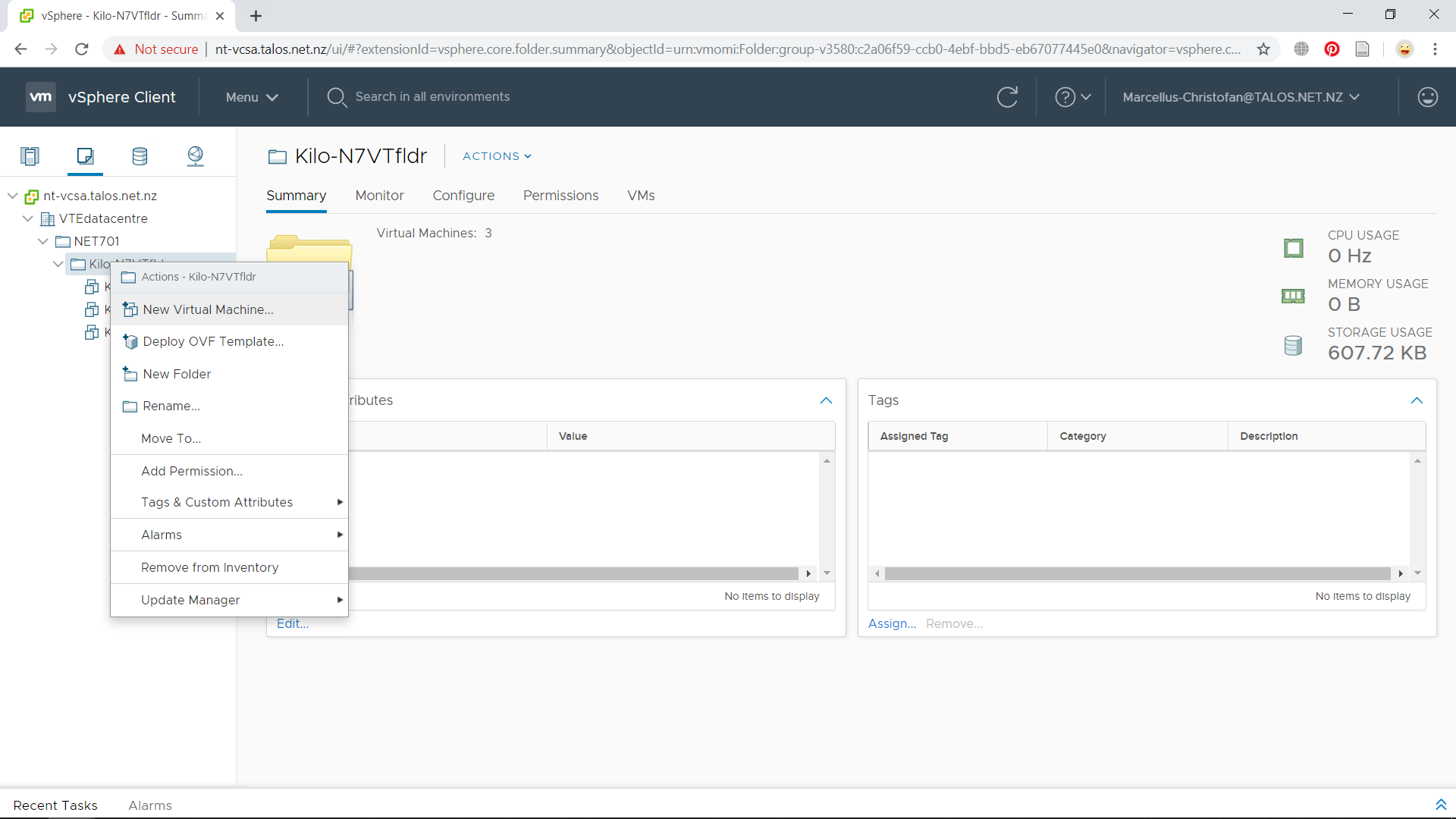Screen dimensions: 1456x819
Task: Open the Storage navigator icon
Action: pos(140,156)
